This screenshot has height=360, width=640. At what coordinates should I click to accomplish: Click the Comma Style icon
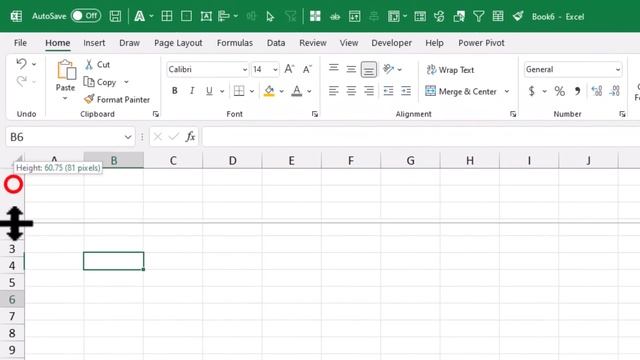pyautogui.click(x=578, y=91)
